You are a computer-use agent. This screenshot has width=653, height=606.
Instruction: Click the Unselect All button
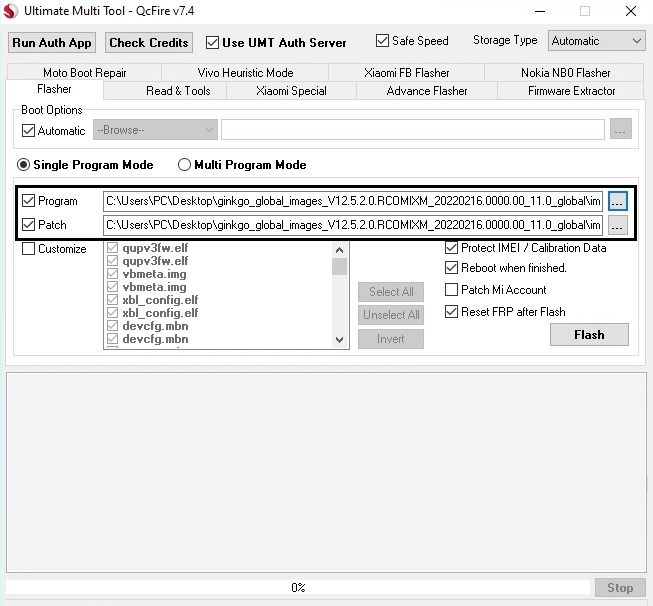pos(391,315)
